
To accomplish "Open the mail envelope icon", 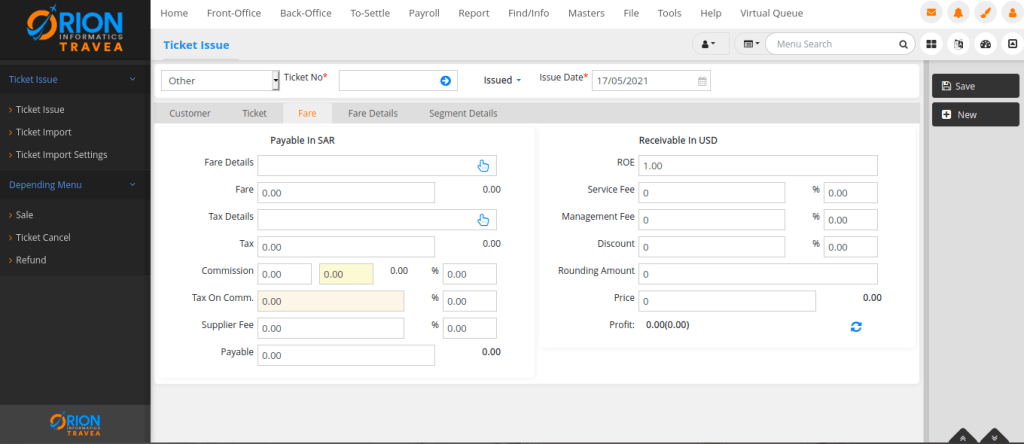I will point(931,13).
